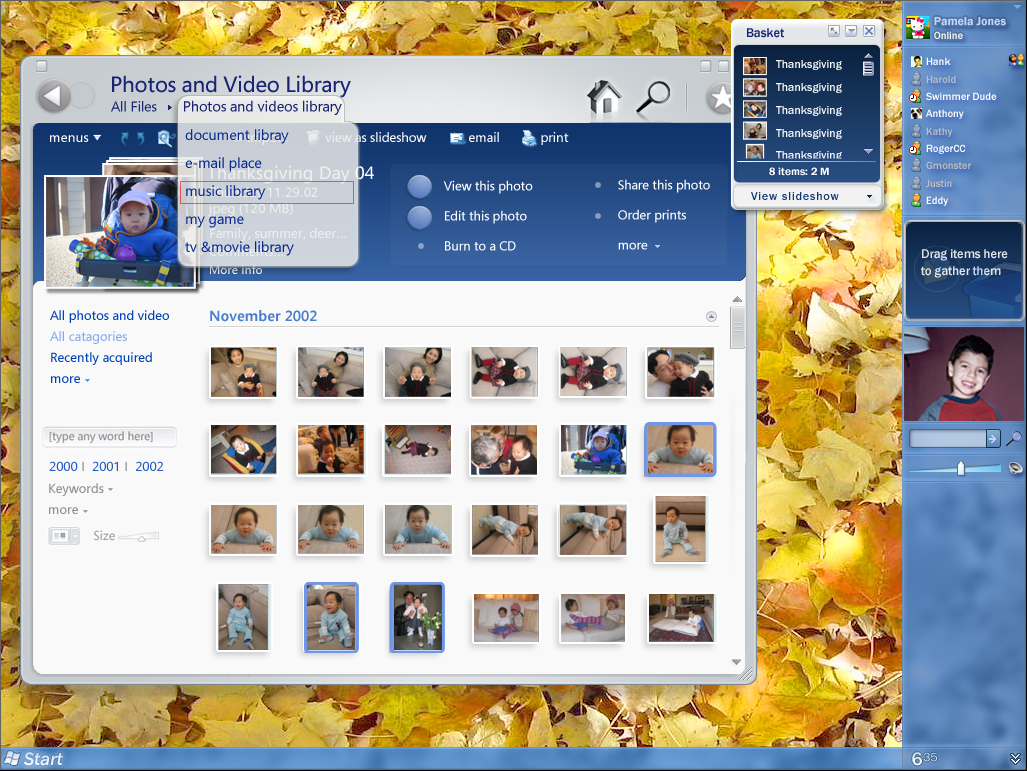Click Anthony's dog avatar icon
Image resolution: width=1027 pixels, height=771 pixels.
(x=916, y=113)
